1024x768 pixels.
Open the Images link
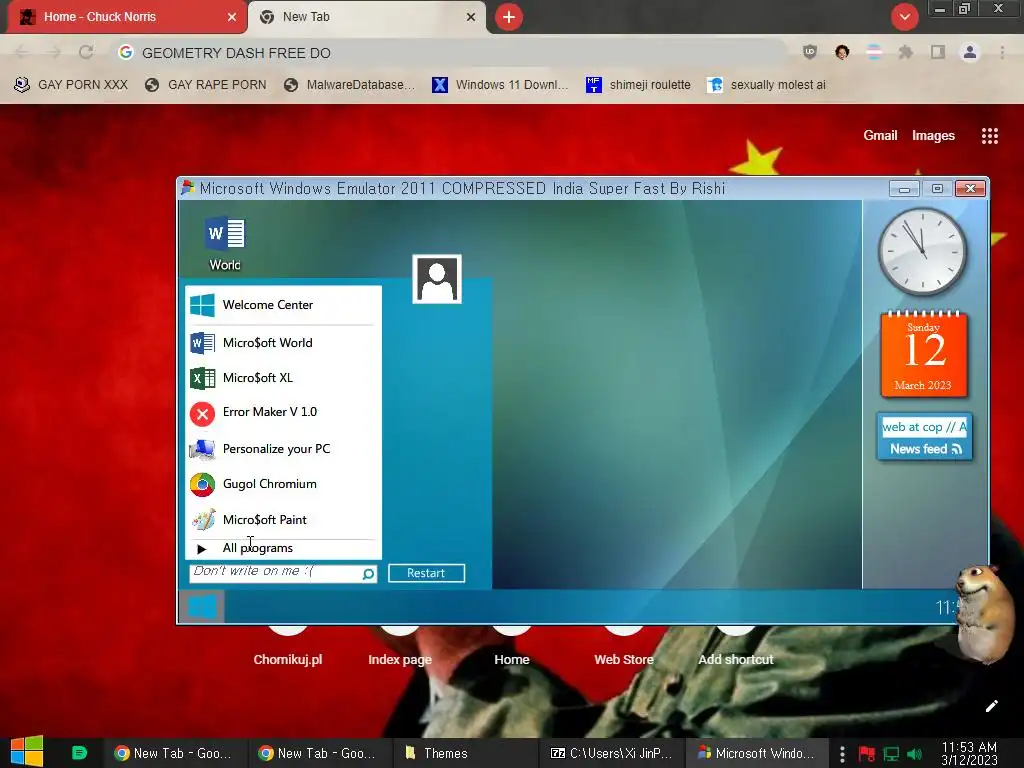(x=933, y=135)
